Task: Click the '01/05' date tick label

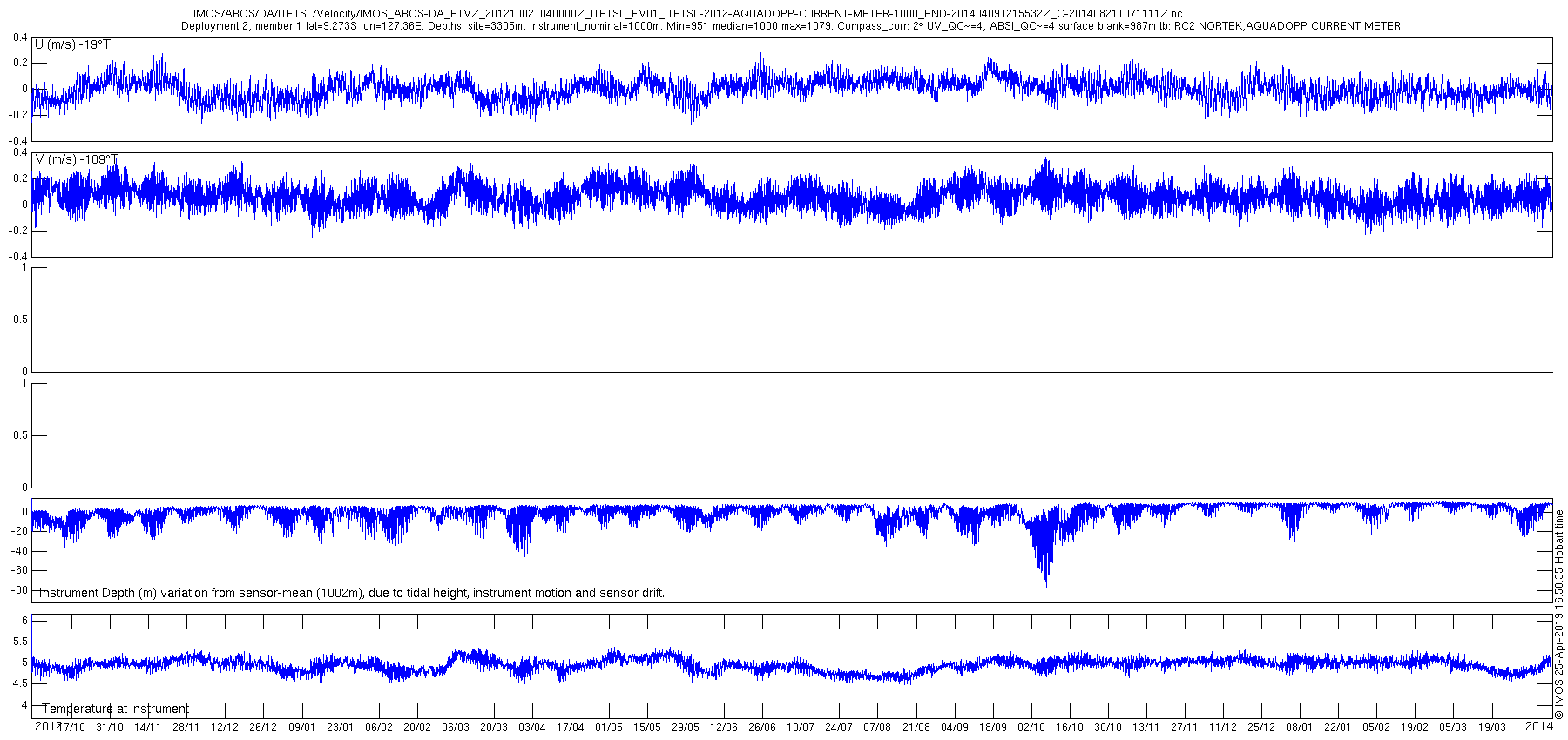Action: (609, 727)
